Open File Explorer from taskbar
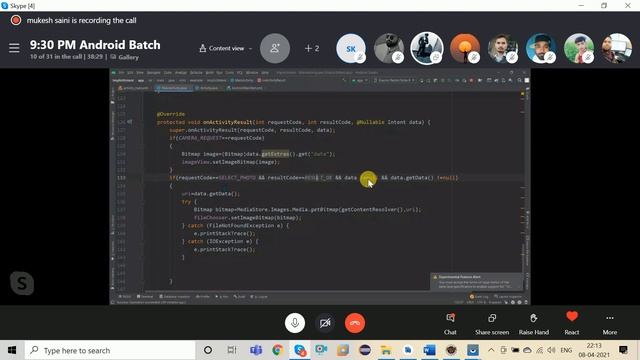Image resolution: width=640 pixels, height=360 pixels. pos(386,350)
